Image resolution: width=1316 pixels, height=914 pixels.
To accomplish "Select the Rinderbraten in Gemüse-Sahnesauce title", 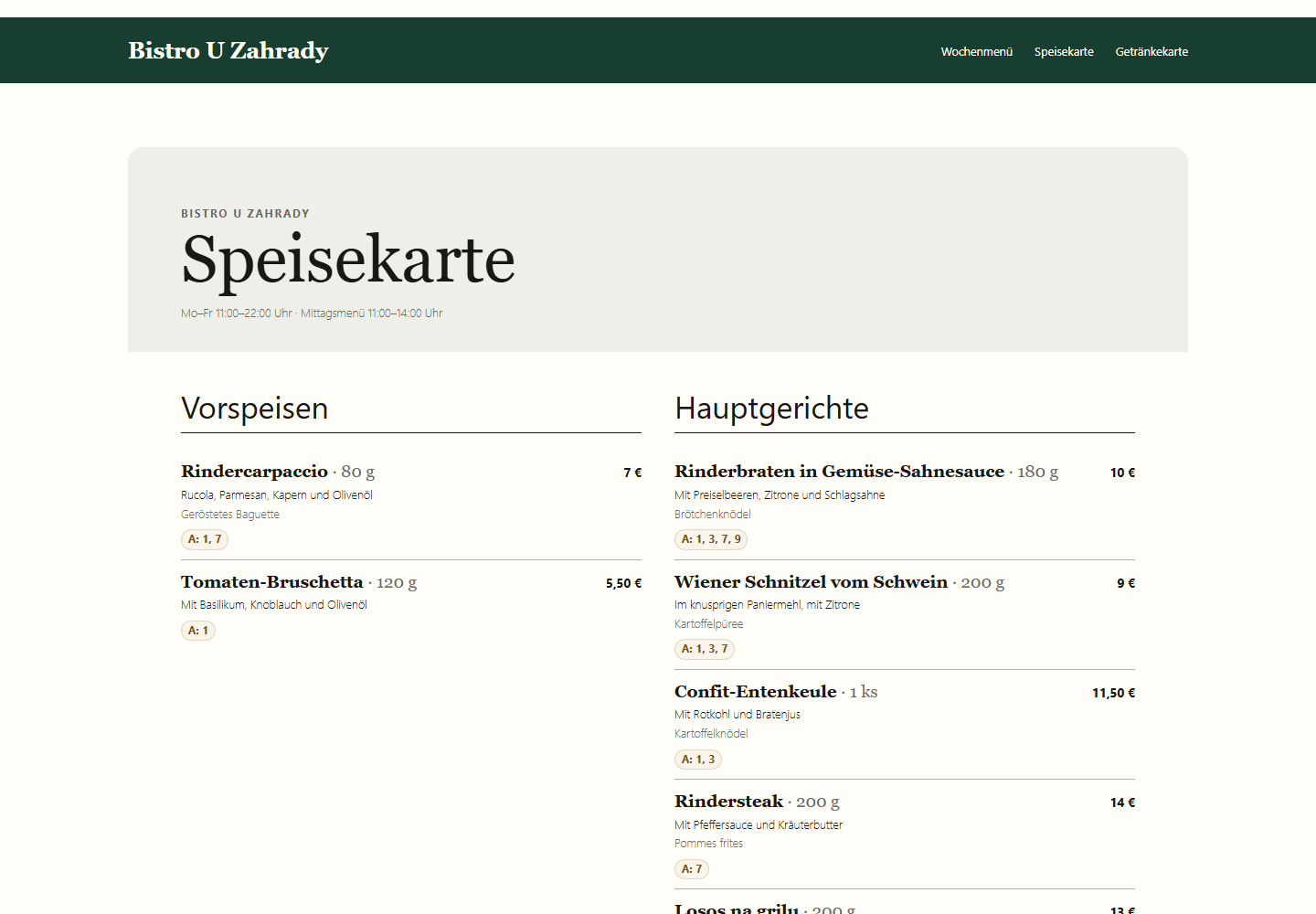I will tap(839, 472).
